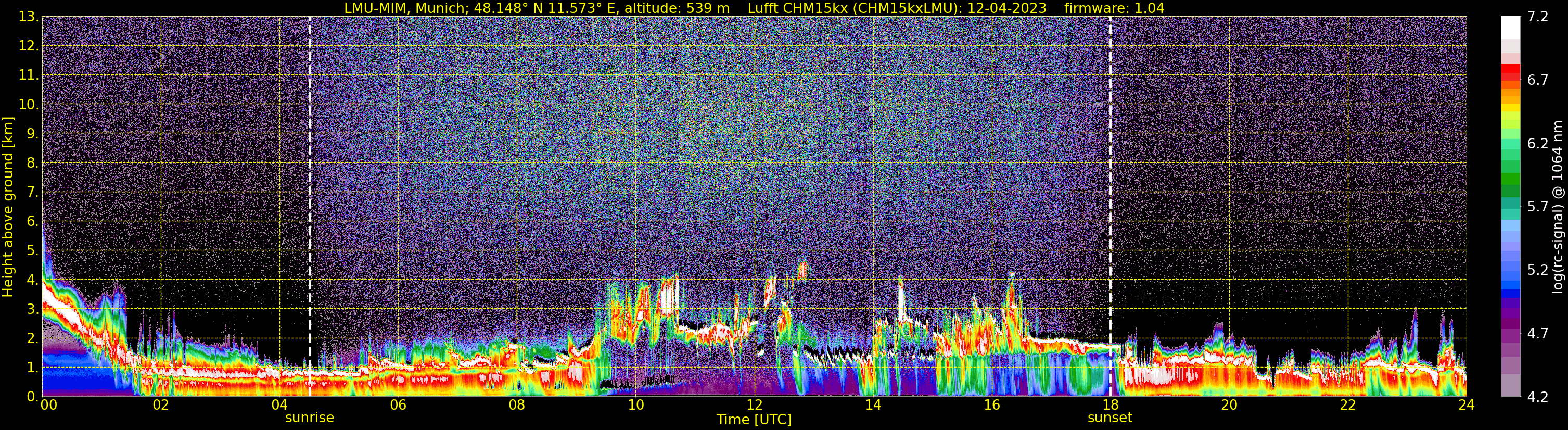Image resolution: width=1568 pixels, height=430 pixels.
Task: Click the height tick label 9
Action: pyautogui.click(x=32, y=134)
